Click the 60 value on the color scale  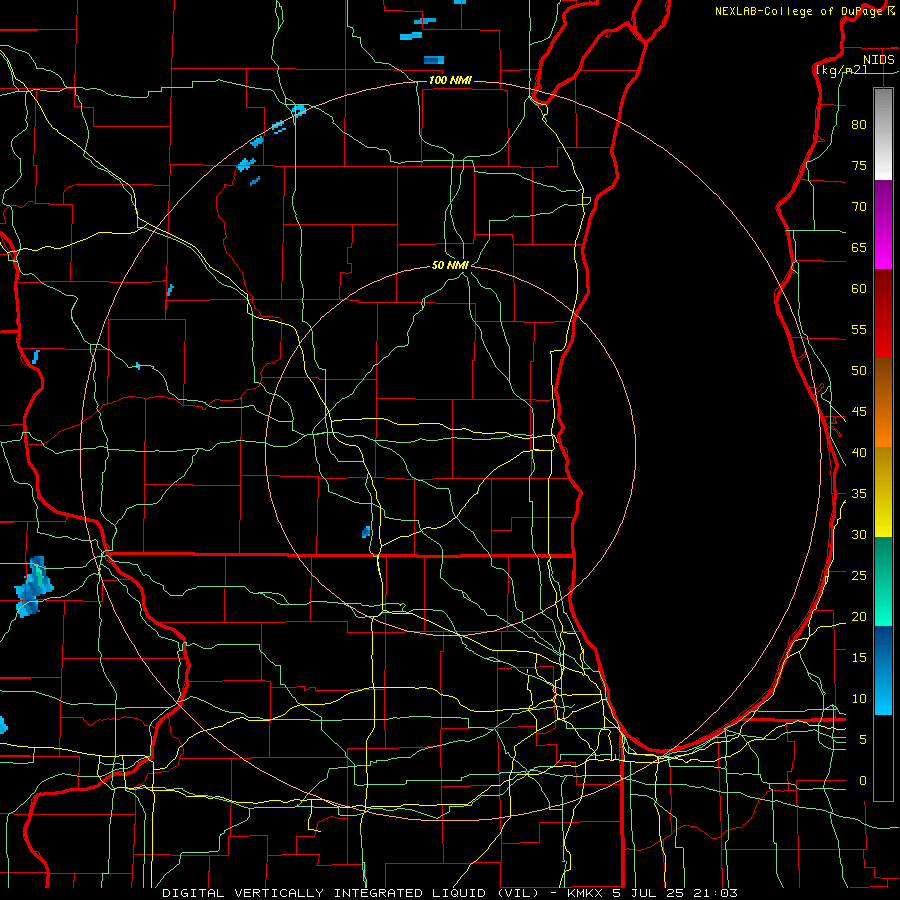[x=859, y=289]
